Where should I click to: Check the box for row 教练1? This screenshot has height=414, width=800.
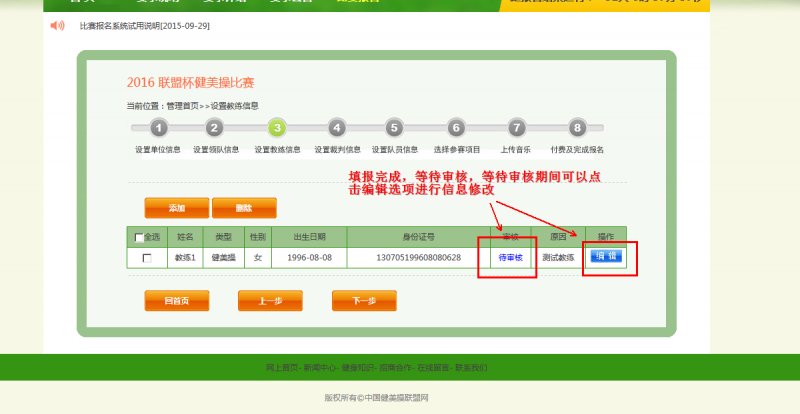pyautogui.click(x=147, y=258)
